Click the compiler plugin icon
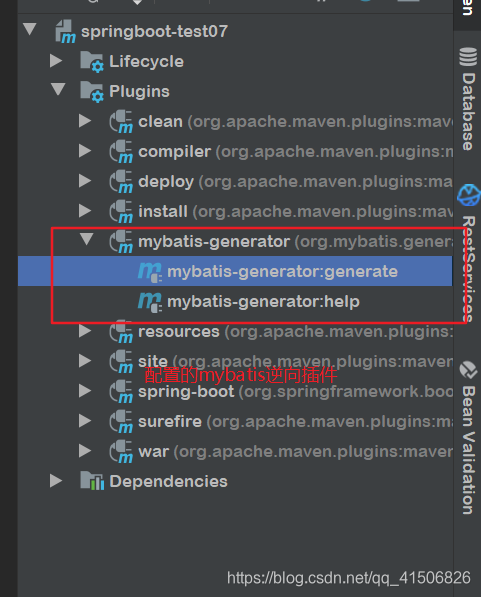Image resolution: width=481 pixels, height=597 pixels. 121,152
